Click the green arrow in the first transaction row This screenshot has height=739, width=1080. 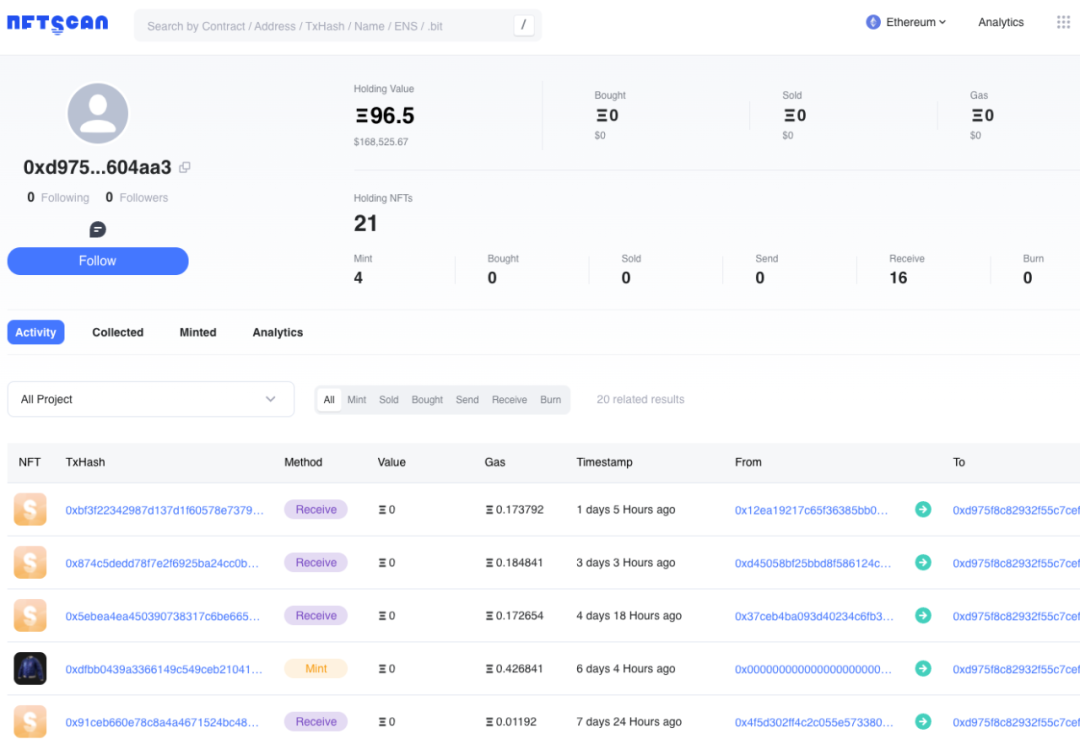[x=923, y=510]
